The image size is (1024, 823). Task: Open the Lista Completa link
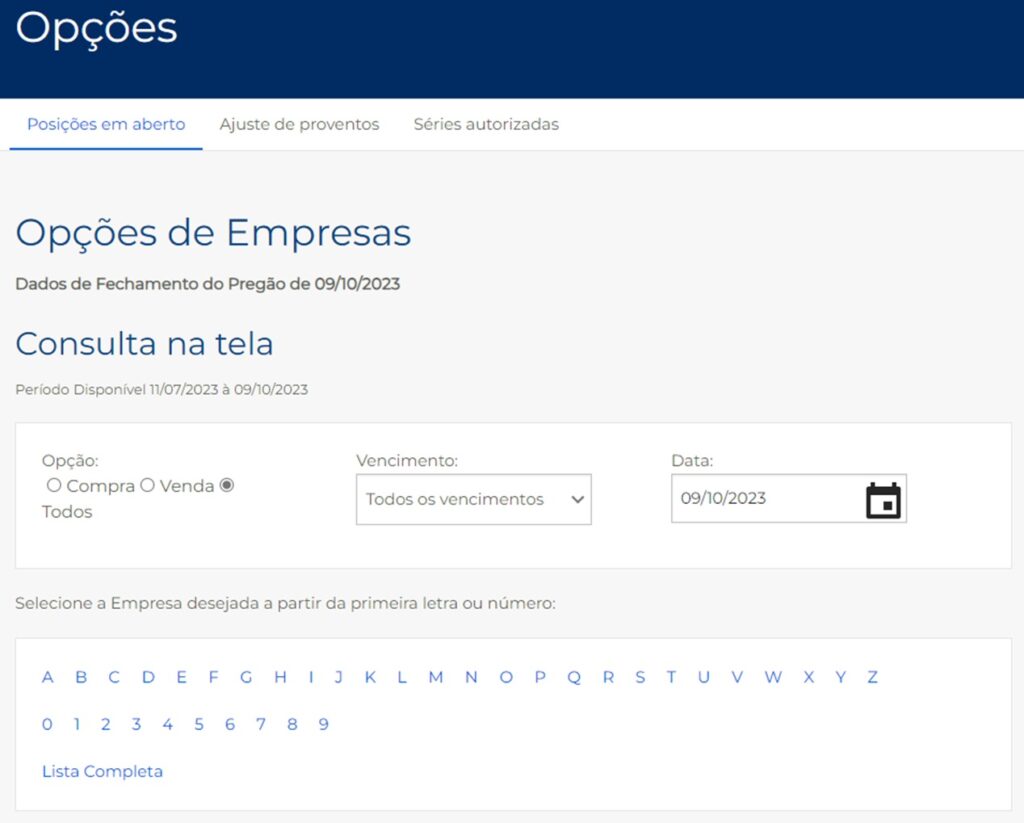pyautogui.click(x=102, y=771)
